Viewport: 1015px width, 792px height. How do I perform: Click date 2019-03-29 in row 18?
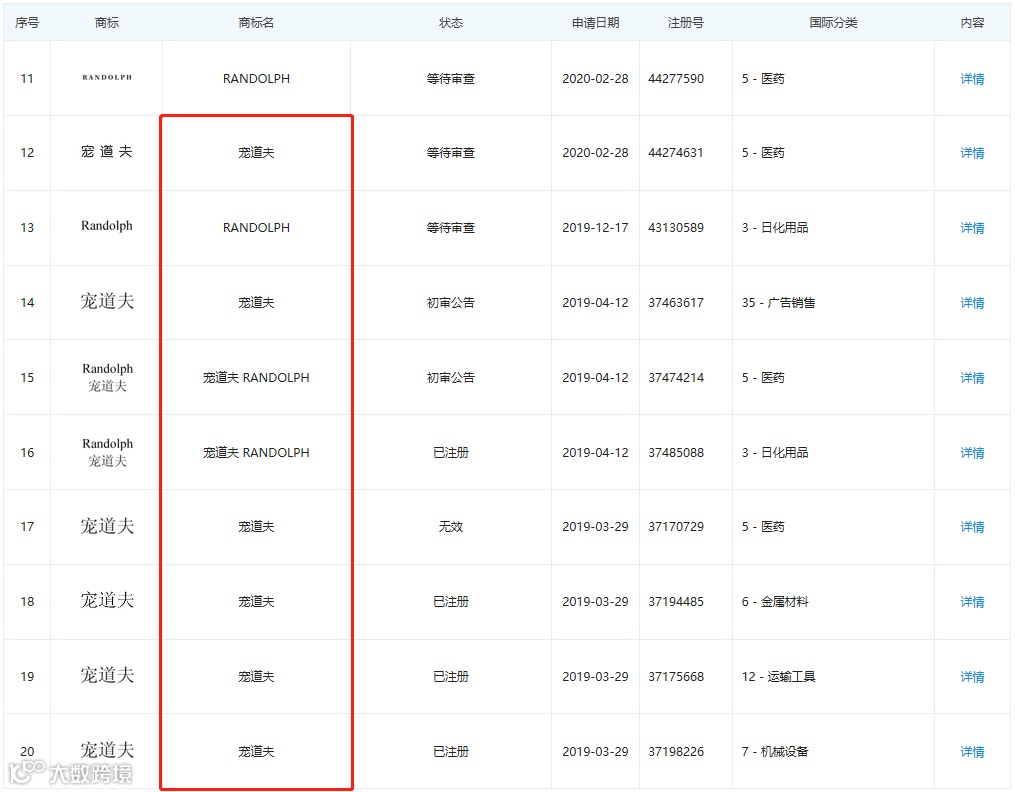point(595,602)
